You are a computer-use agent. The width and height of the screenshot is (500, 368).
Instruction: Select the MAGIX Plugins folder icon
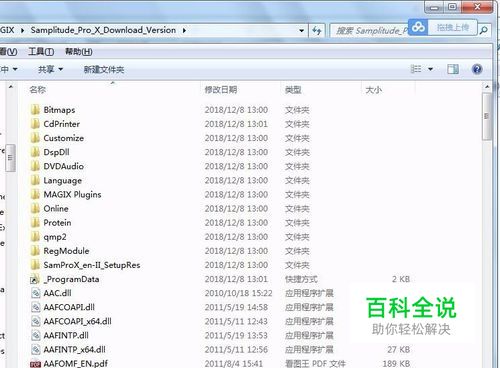coord(35,194)
